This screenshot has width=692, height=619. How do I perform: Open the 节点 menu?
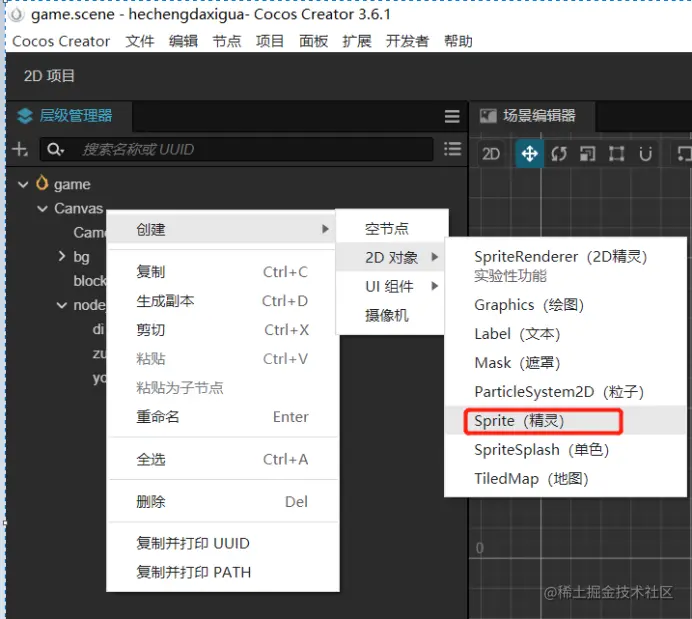(227, 41)
